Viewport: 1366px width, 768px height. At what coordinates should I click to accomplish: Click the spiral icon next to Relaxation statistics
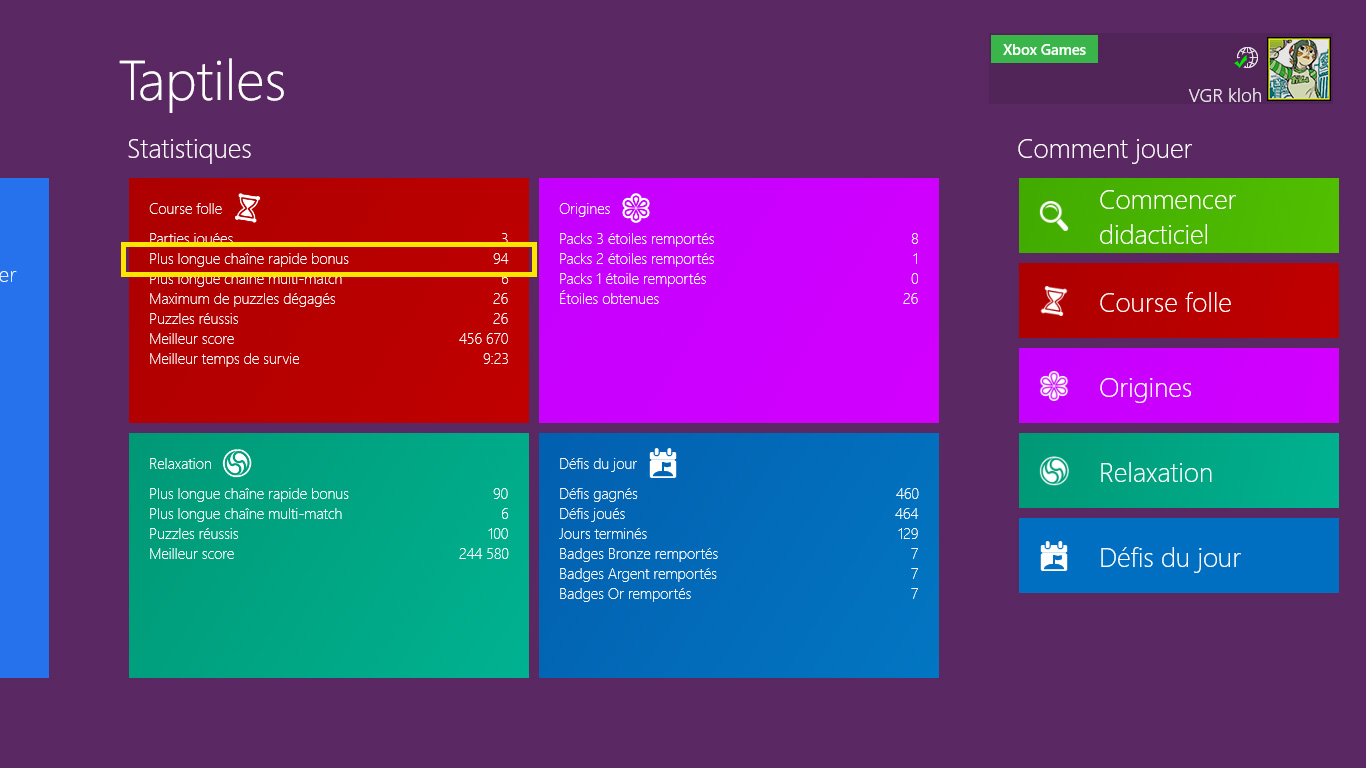click(x=237, y=463)
